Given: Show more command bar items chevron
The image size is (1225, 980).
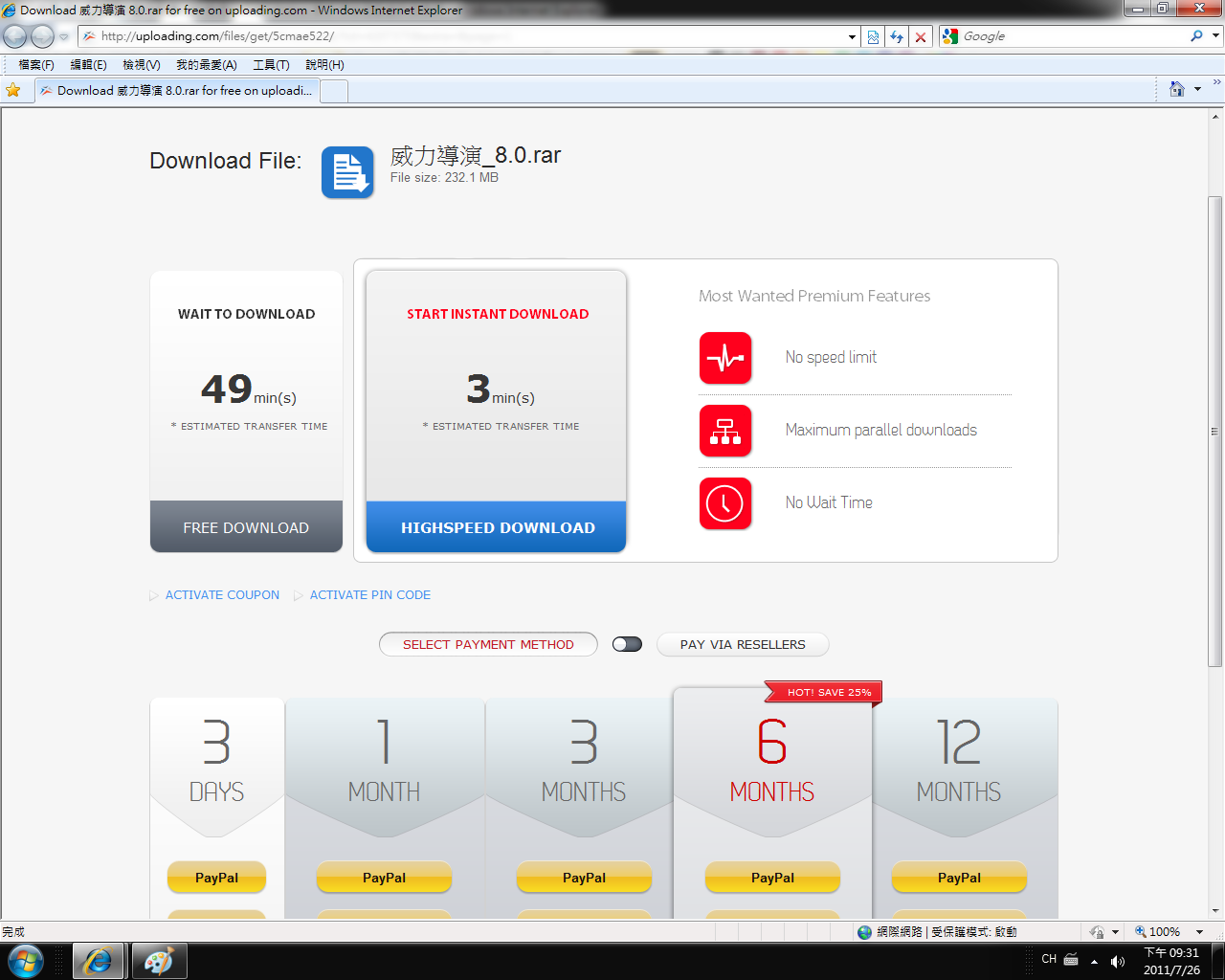Looking at the screenshot, I should [1216, 83].
